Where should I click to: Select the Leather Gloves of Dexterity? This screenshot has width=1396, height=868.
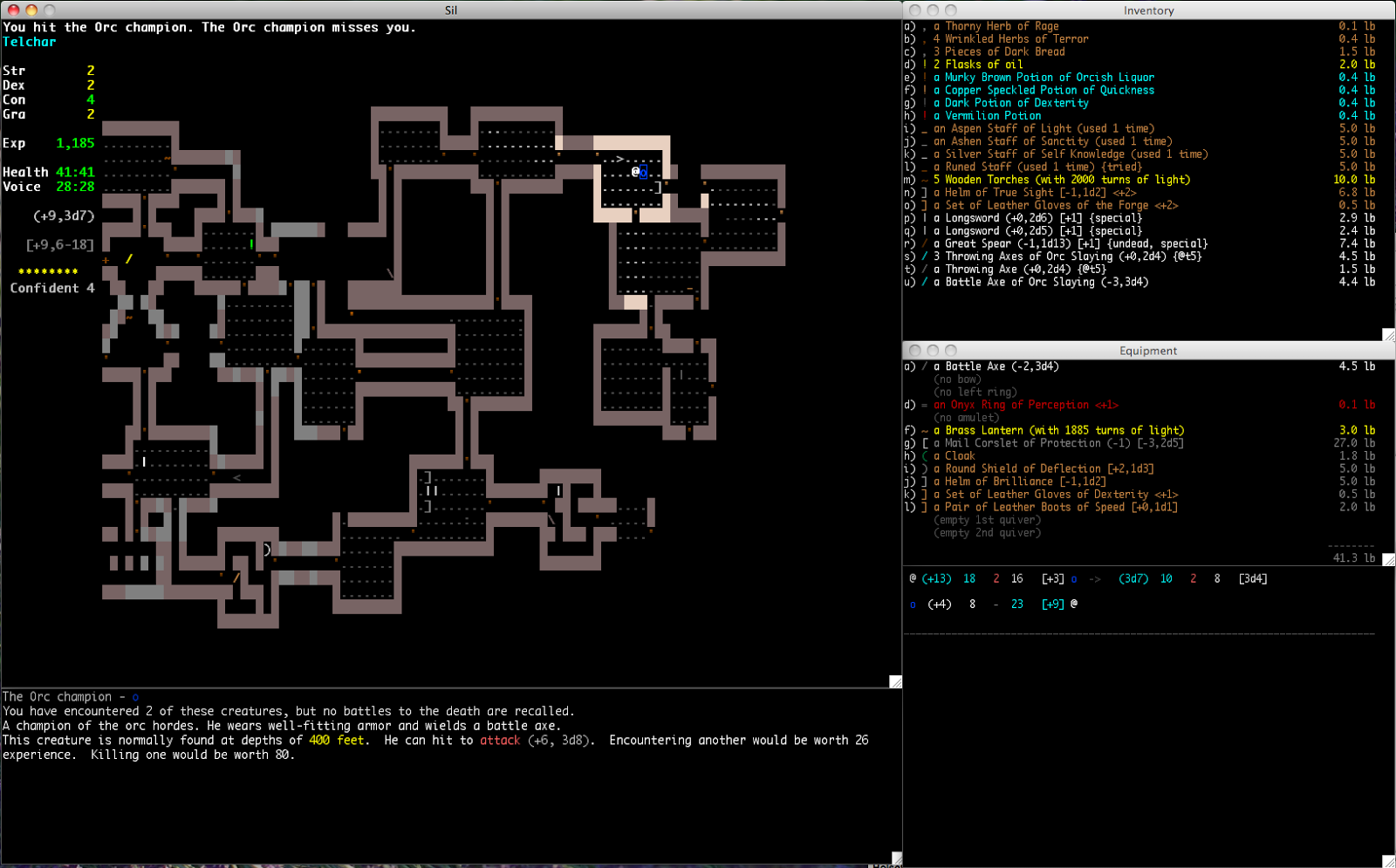[1139, 495]
